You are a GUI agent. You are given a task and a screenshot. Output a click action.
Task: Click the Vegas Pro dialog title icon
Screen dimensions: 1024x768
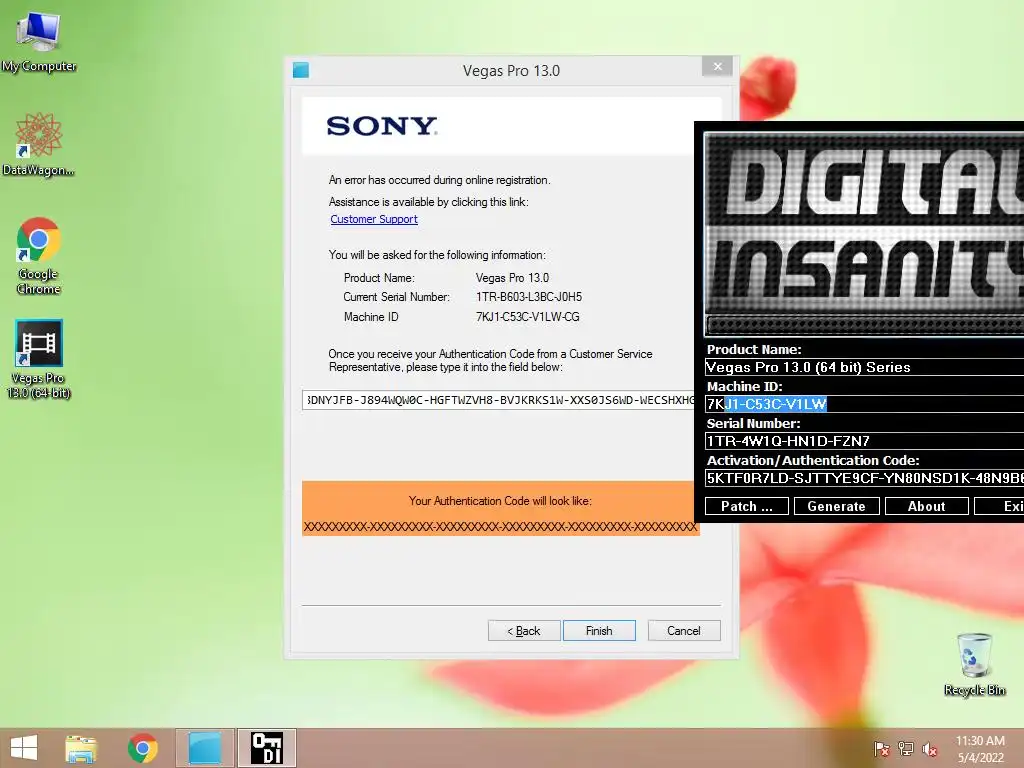tap(301, 70)
